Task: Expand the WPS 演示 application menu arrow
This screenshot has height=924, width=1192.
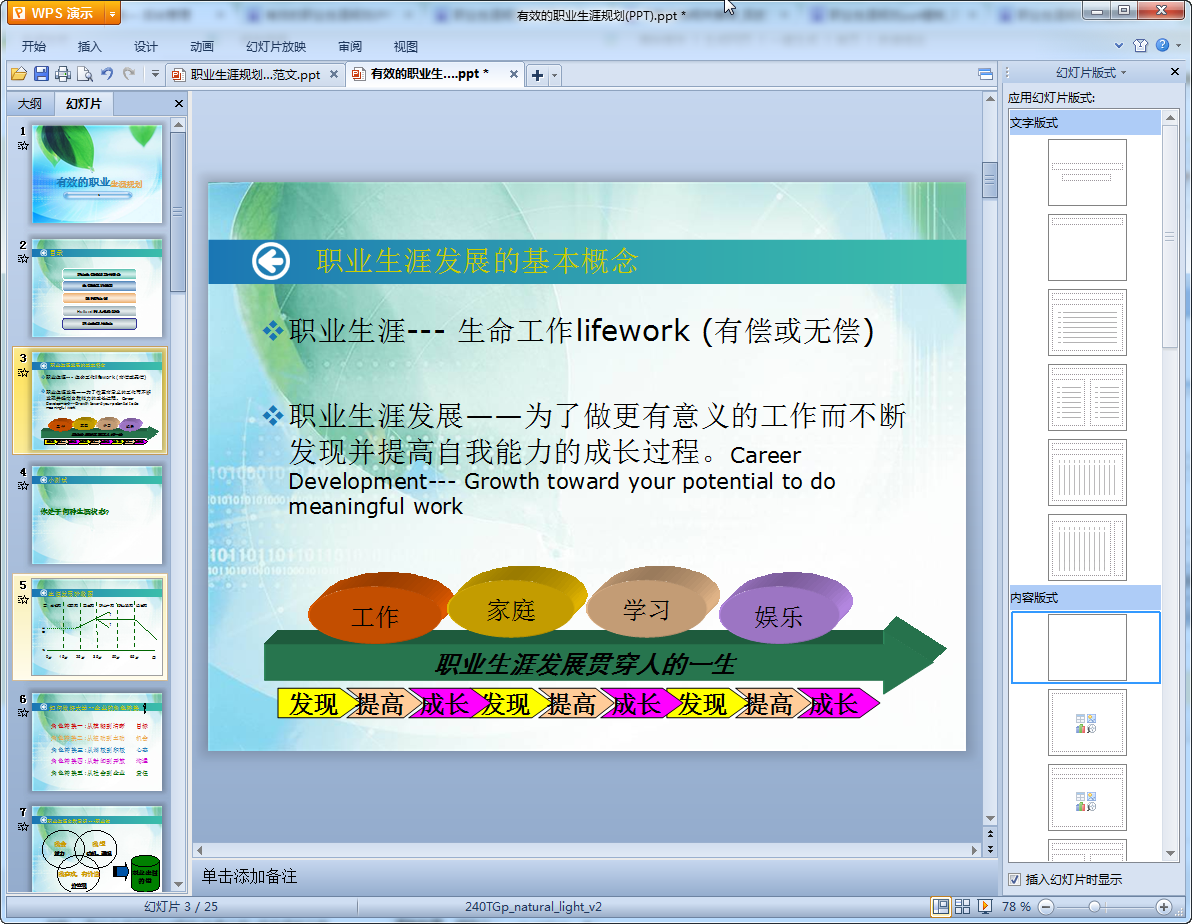Action: point(111,13)
